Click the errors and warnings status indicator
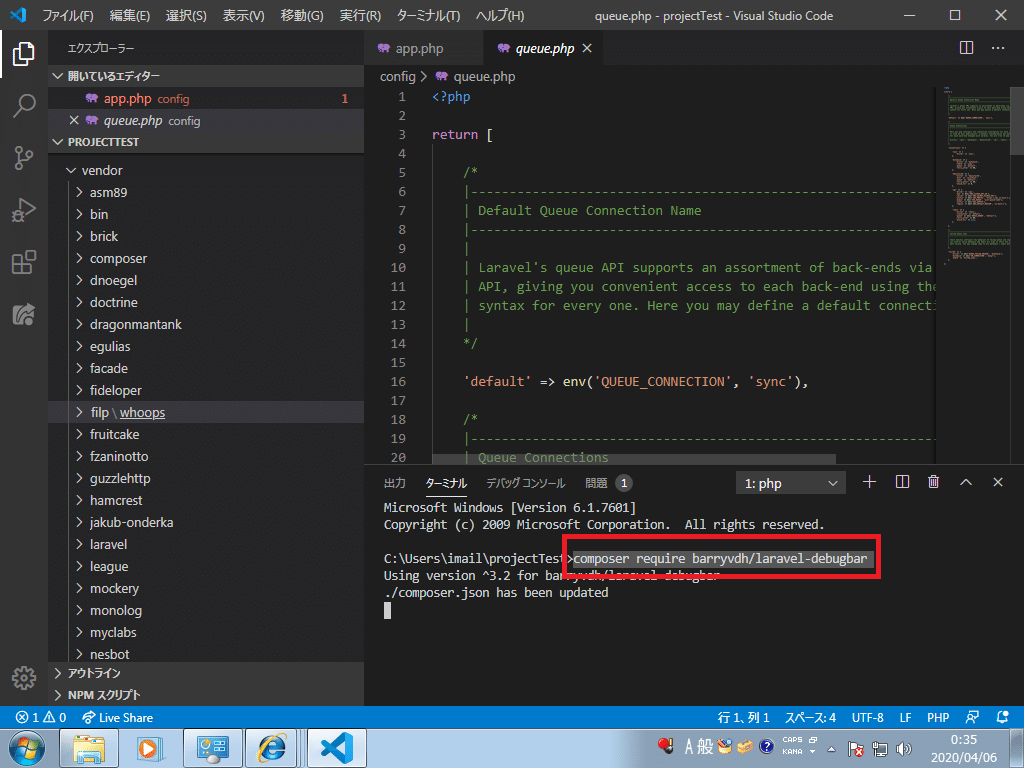This screenshot has height=768, width=1024. coord(41,717)
